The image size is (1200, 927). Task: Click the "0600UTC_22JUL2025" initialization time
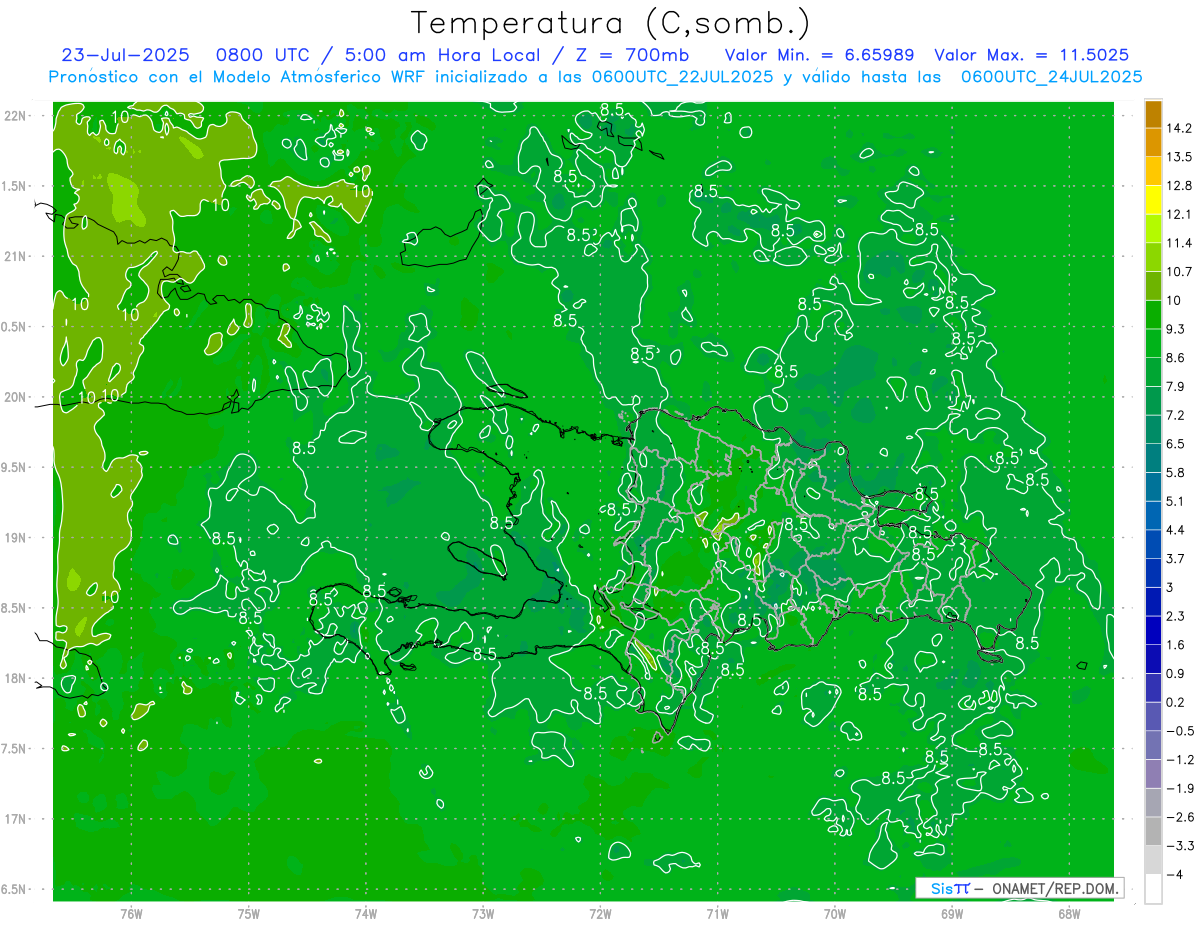[682, 77]
